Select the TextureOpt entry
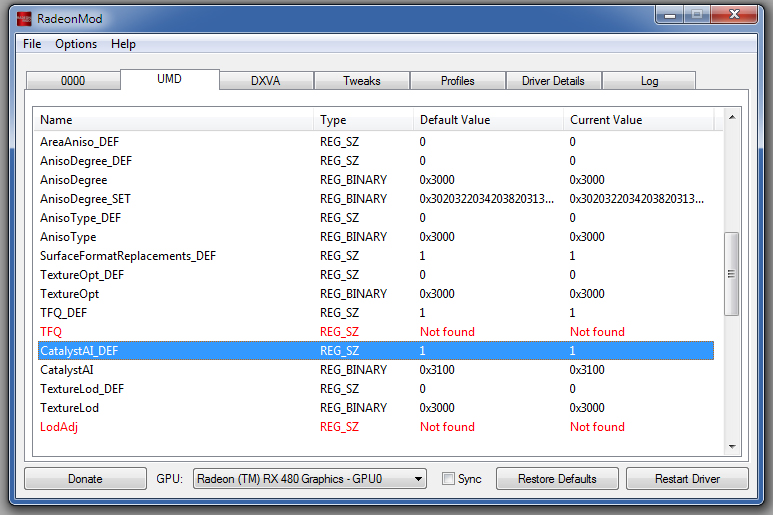The image size is (773, 515). coord(376,294)
